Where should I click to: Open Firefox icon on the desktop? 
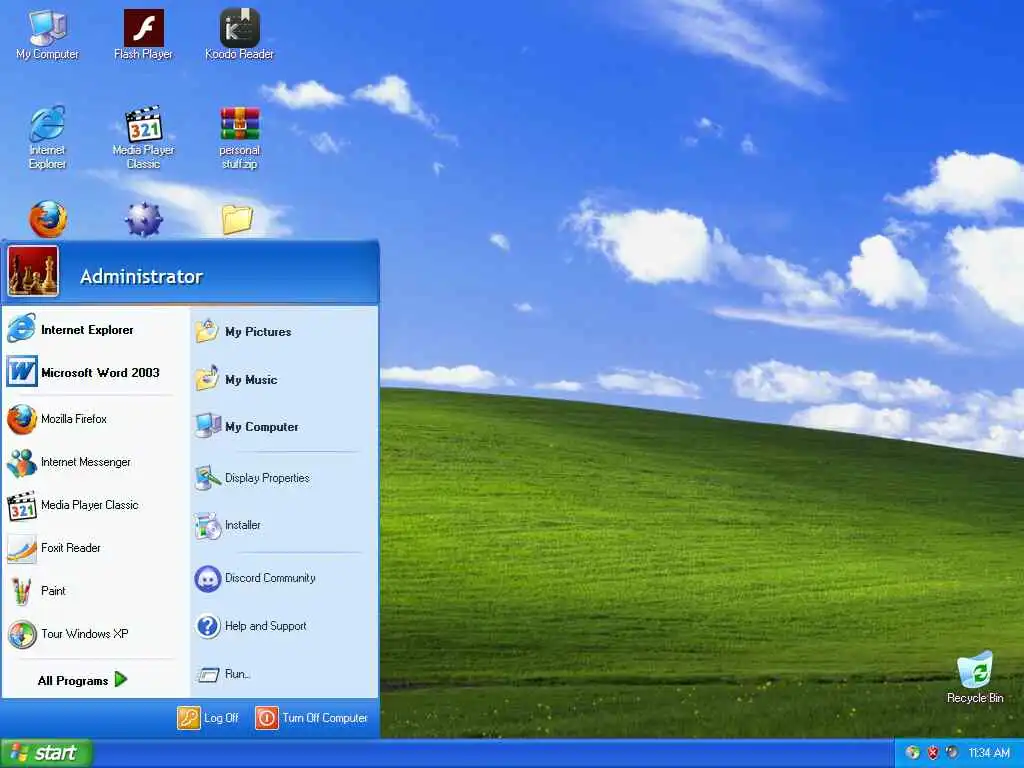(48, 219)
